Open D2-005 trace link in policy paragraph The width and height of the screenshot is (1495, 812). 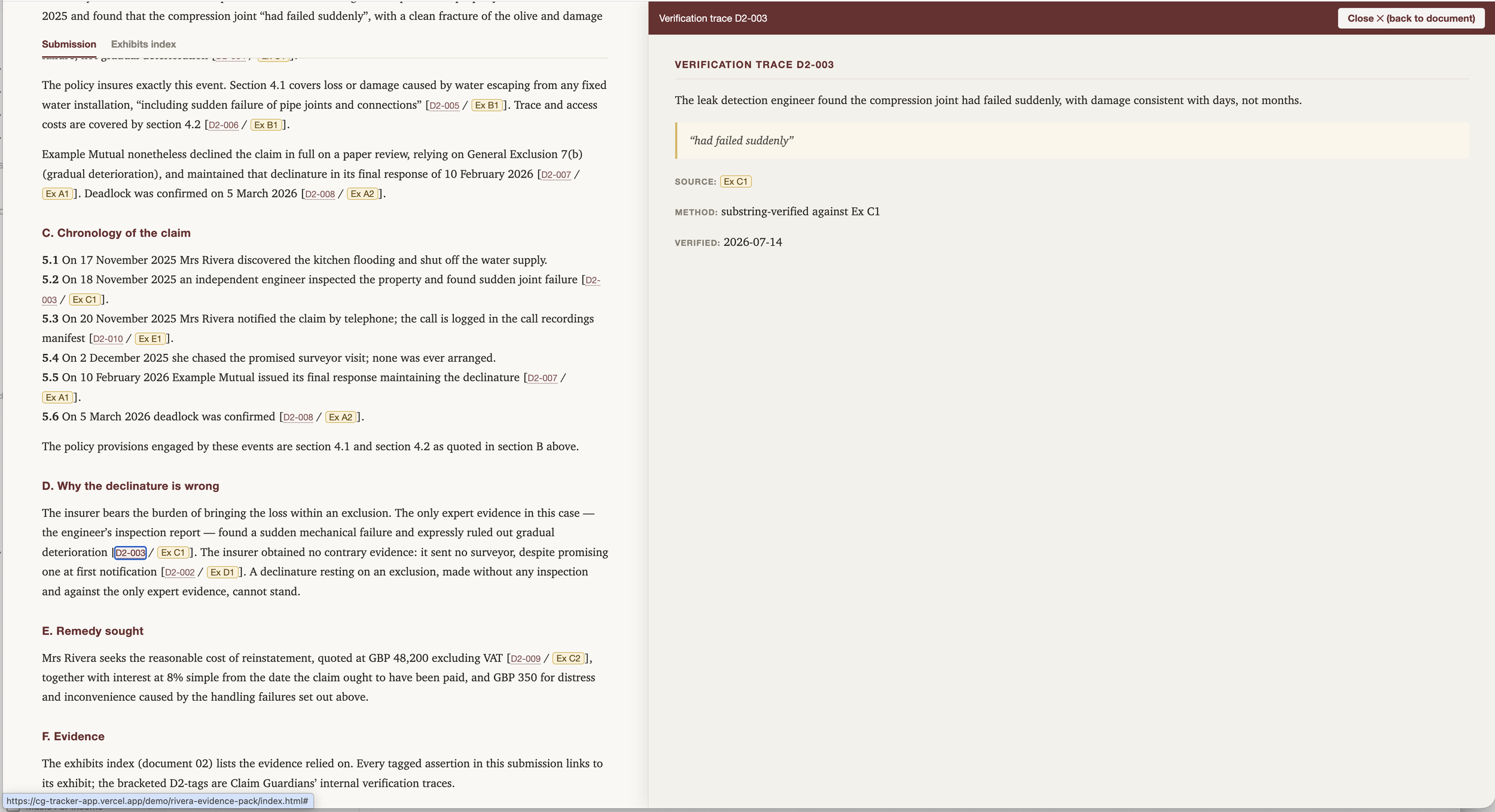[444, 106]
